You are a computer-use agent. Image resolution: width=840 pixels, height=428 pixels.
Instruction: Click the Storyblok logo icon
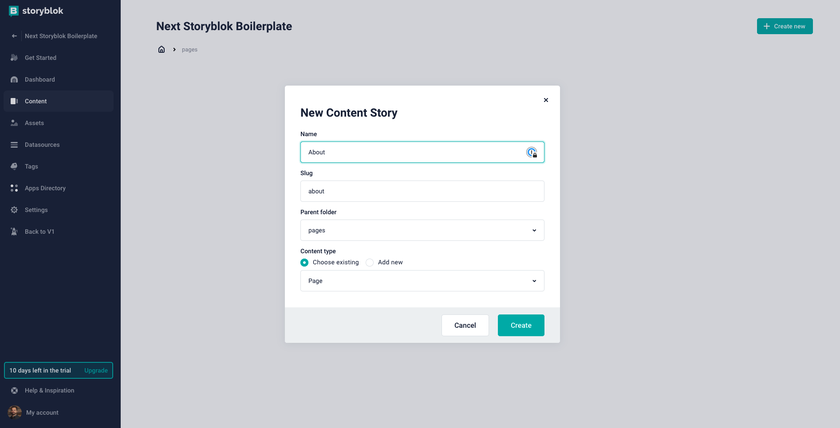coord(13,11)
